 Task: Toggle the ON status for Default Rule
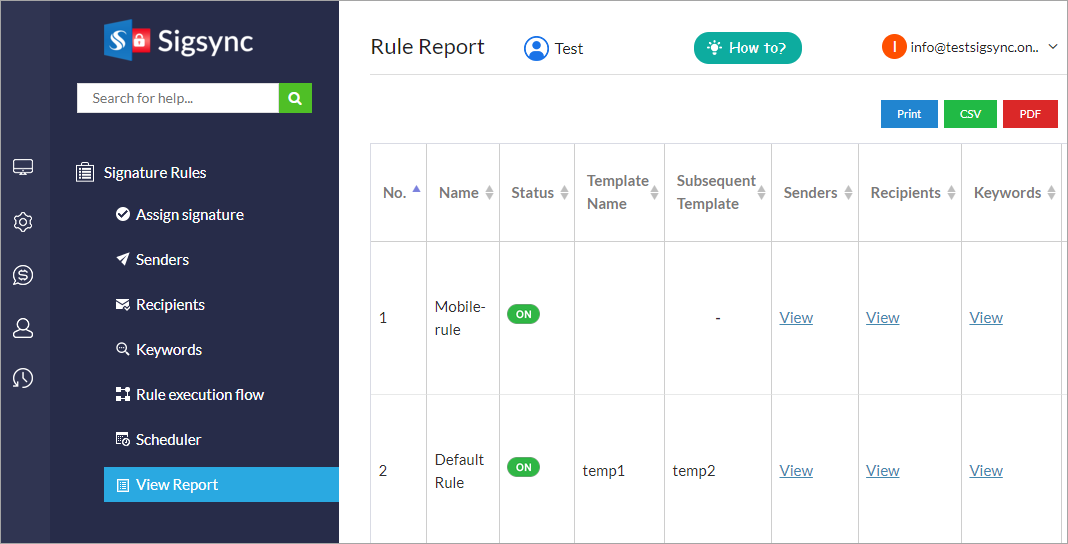tap(523, 467)
